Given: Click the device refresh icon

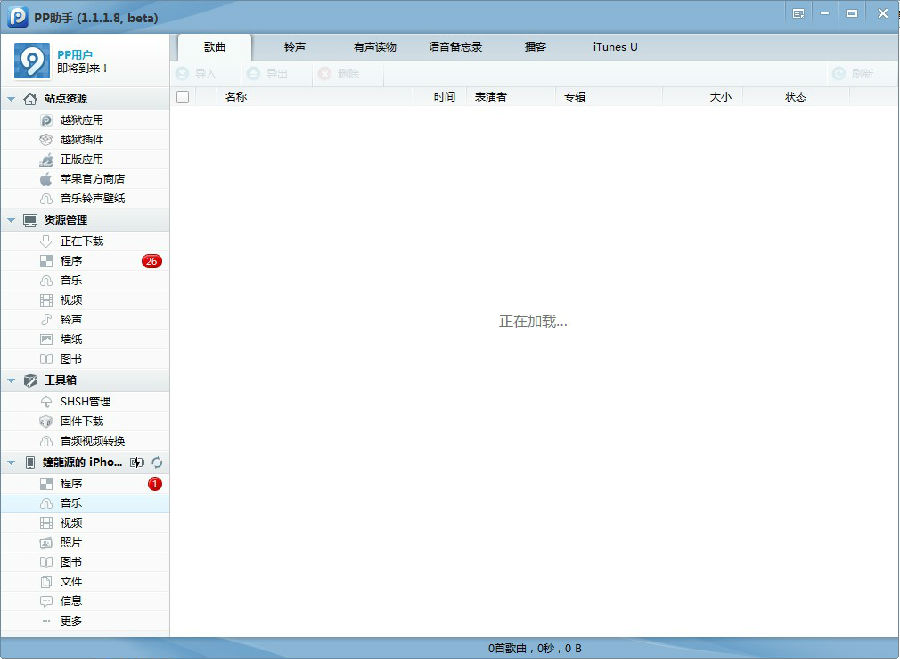Looking at the screenshot, I should pyautogui.click(x=157, y=463).
